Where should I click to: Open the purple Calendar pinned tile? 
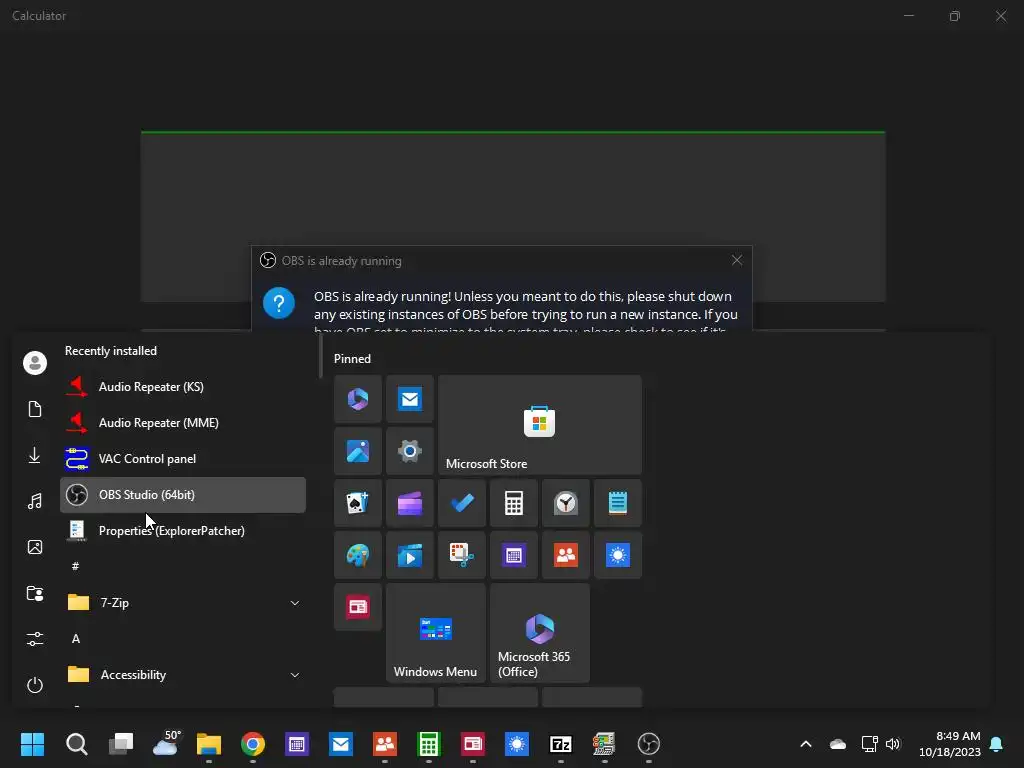[x=514, y=555]
